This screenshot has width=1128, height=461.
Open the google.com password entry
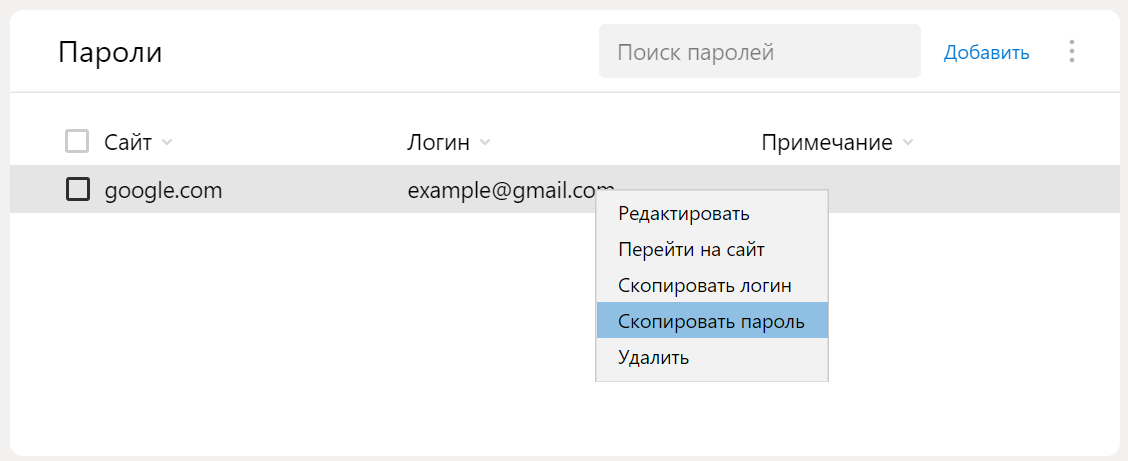pyautogui.click(x=164, y=190)
